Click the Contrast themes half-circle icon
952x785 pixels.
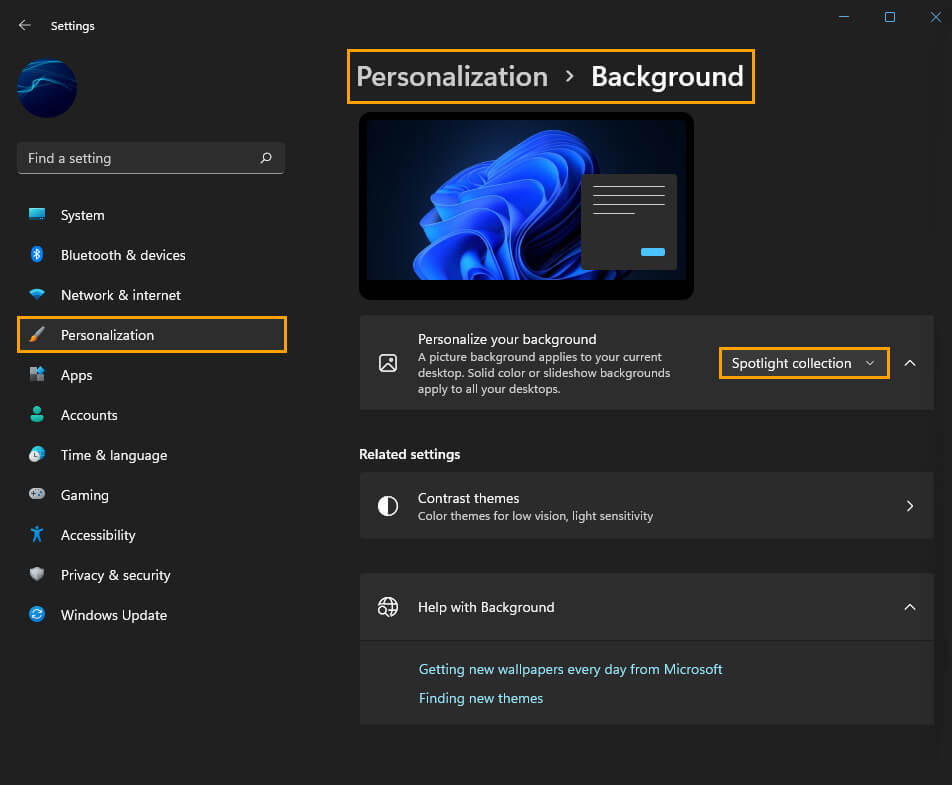[388, 506]
